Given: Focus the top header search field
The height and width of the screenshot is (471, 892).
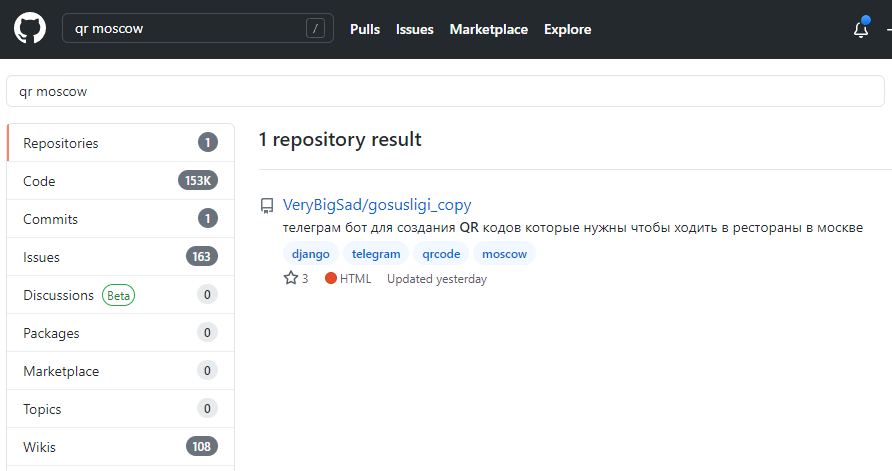Looking at the screenshot, I should coord(197,28).
